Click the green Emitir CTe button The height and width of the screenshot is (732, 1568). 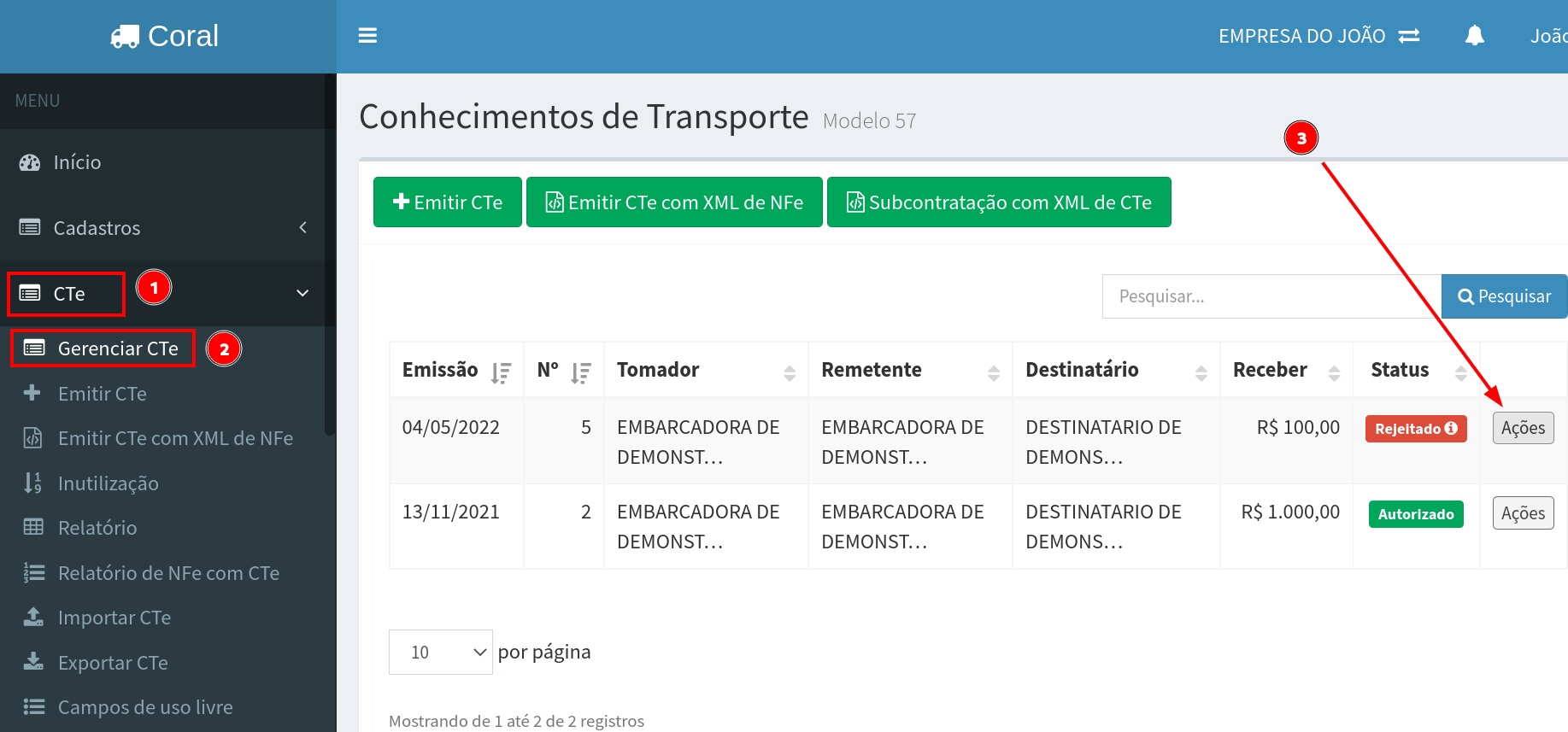point(447,202)
